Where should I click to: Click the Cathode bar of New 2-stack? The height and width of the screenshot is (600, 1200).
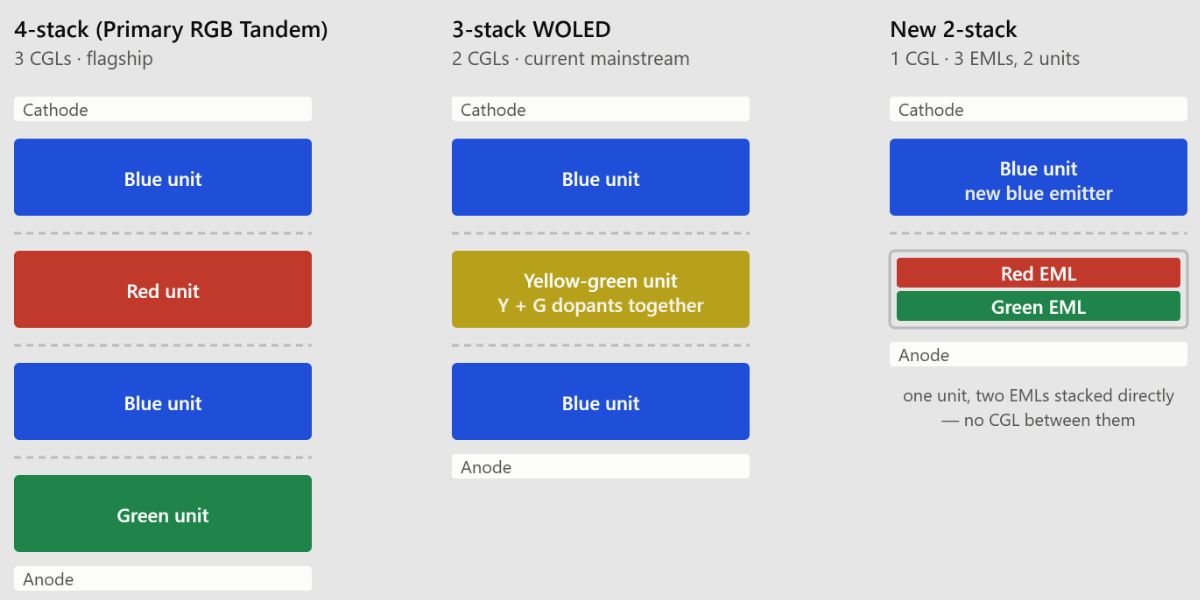1039,109
